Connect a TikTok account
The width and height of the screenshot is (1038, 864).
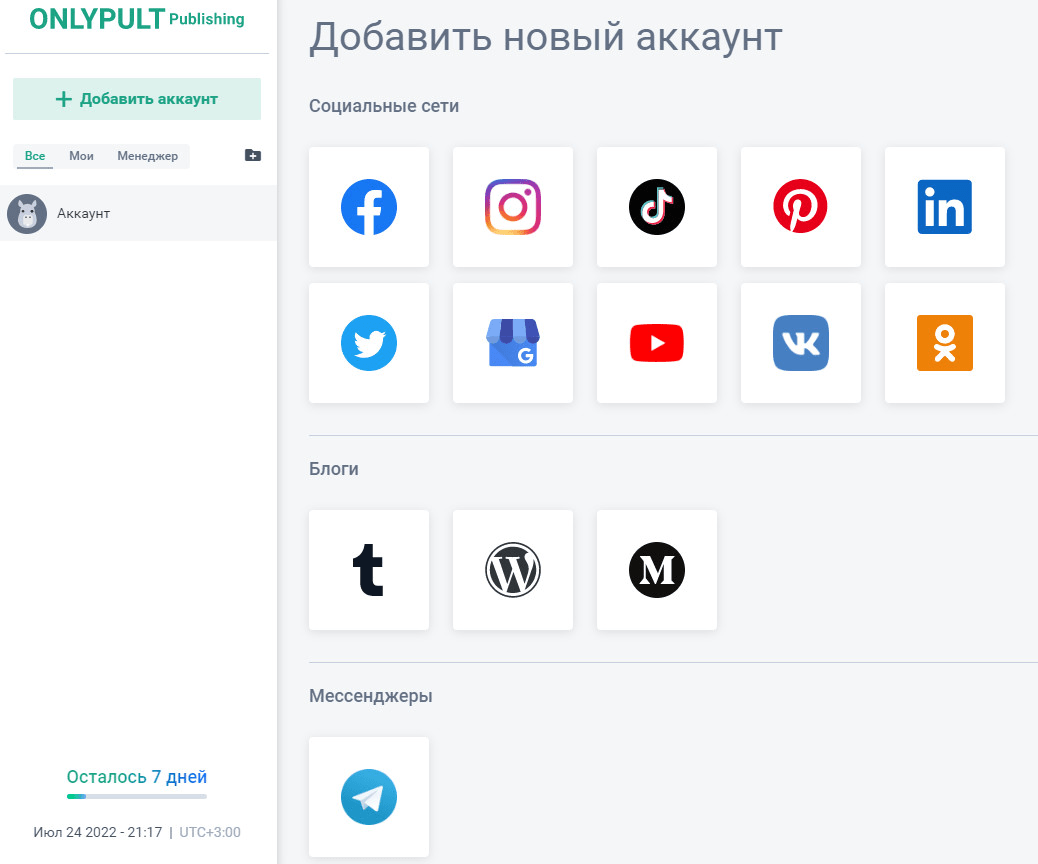tap(657, 207)
